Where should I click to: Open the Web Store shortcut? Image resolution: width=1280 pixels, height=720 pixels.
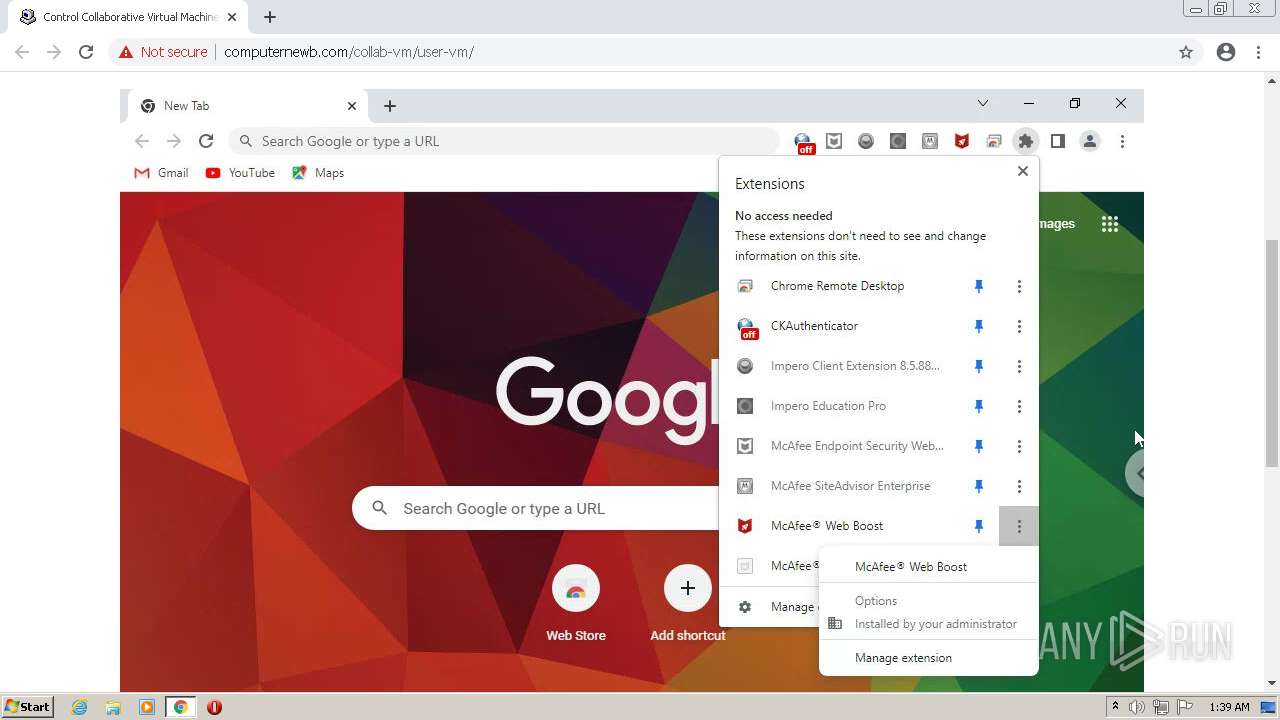576,603
